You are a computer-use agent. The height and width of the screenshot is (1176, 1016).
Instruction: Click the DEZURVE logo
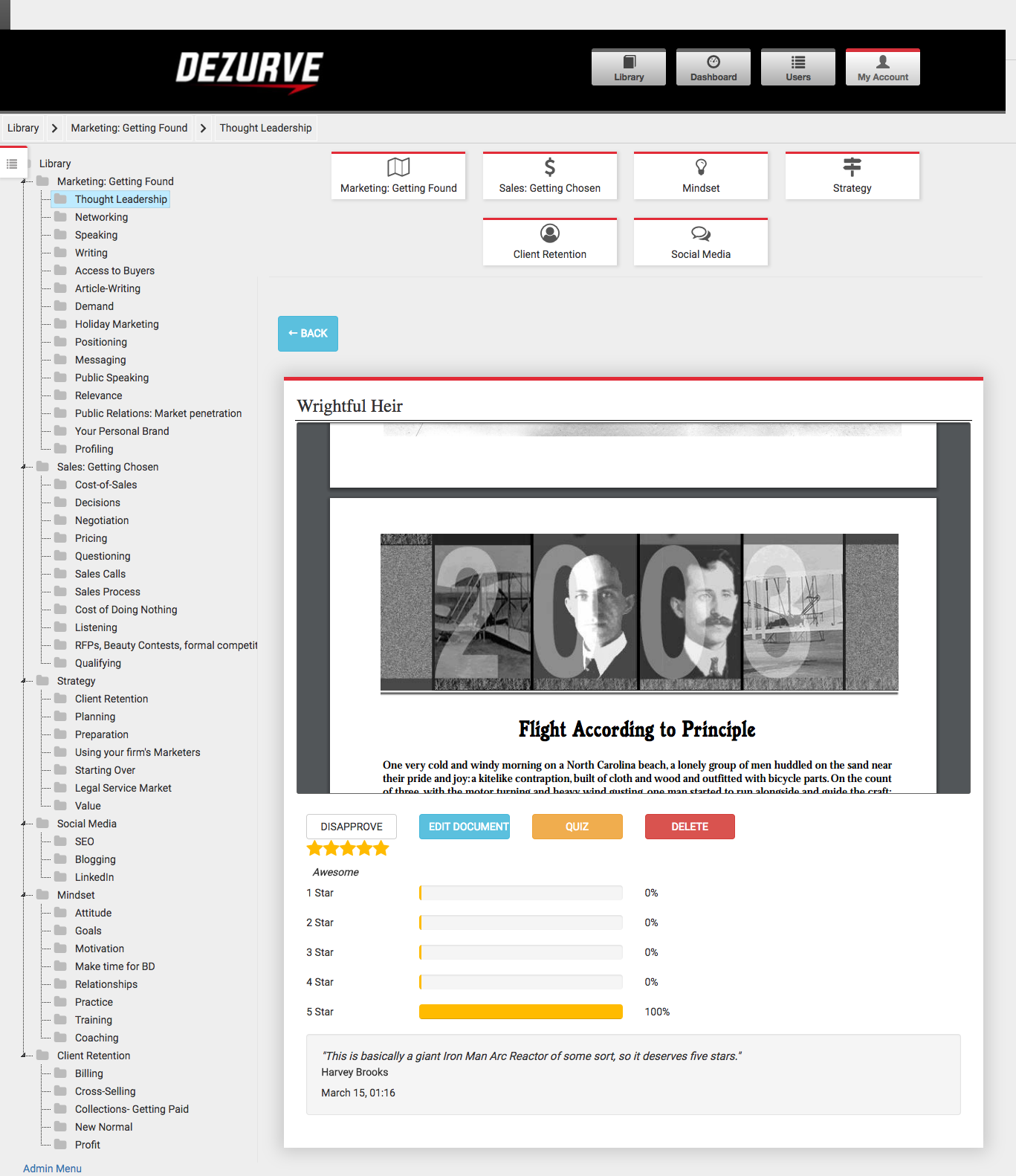(x=249, y=71)
